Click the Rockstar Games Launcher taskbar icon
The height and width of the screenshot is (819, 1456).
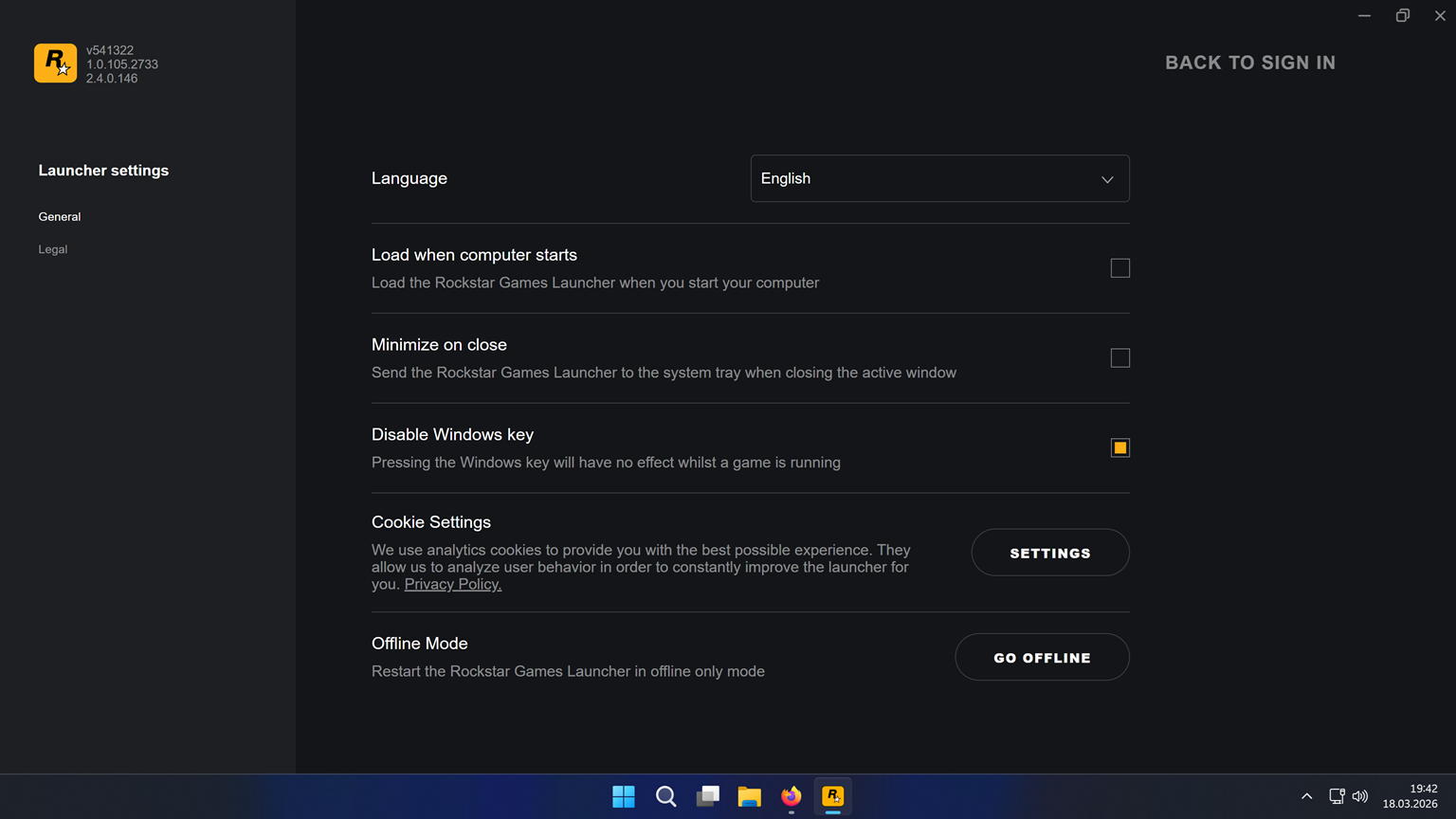833,796
